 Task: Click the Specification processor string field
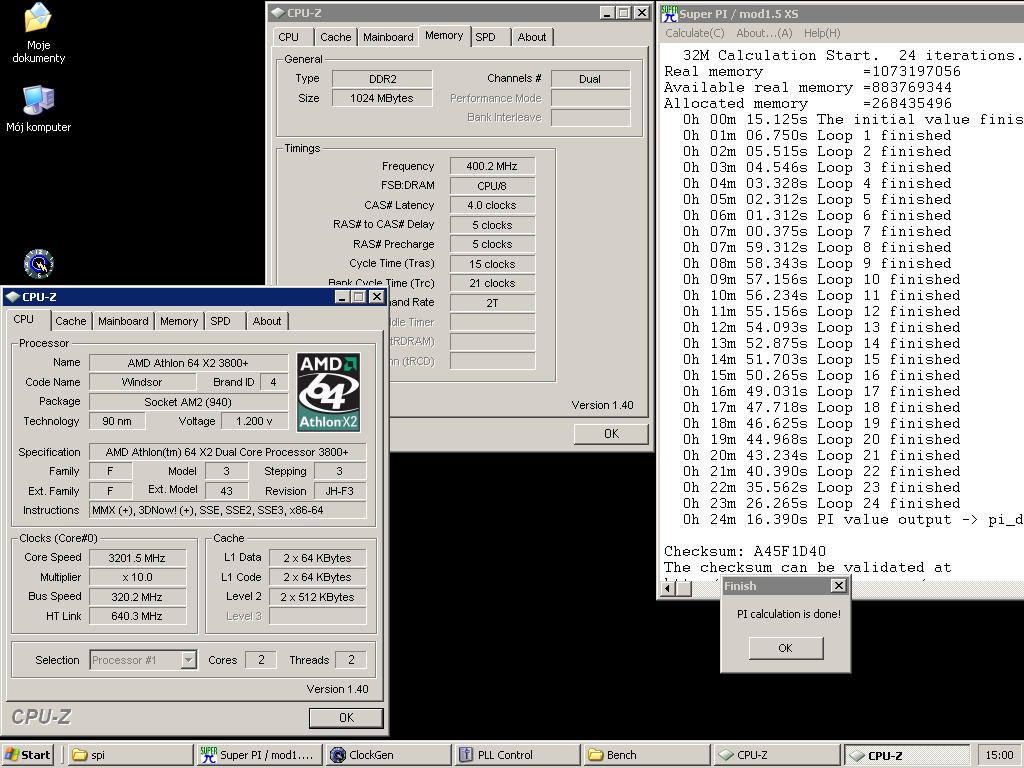(227, 452)
